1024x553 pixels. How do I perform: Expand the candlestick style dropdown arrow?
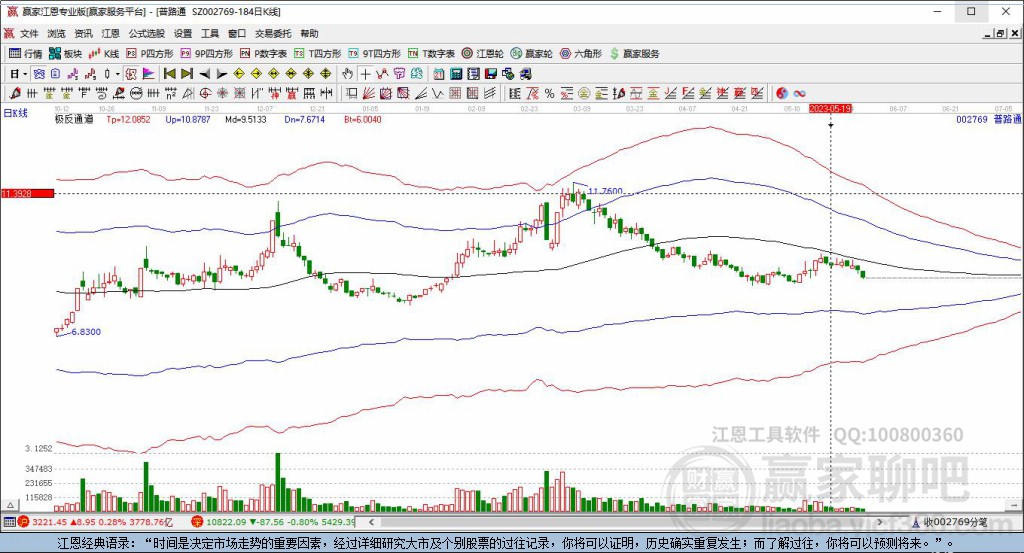pos(118,74)
